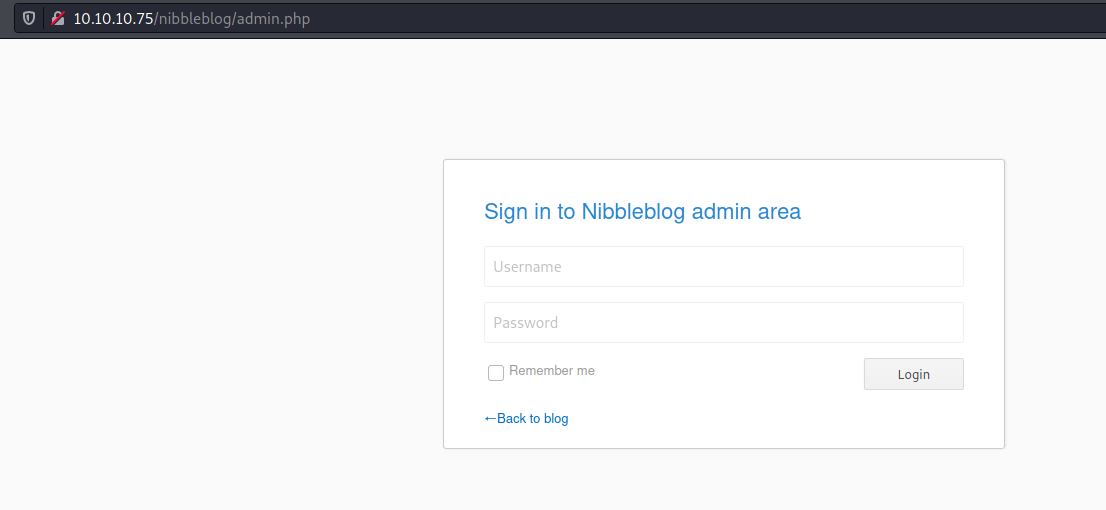Image resolution: width=1106 pixels, height=510 pixels.
Task: Click the admin.php part of the URL
Action: 273,19
